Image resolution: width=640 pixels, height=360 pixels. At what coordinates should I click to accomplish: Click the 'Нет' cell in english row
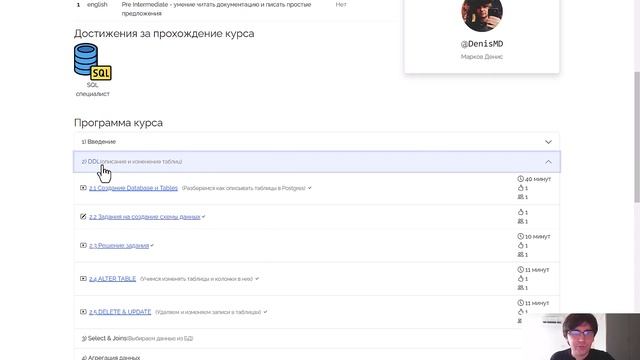coord(341,4)
